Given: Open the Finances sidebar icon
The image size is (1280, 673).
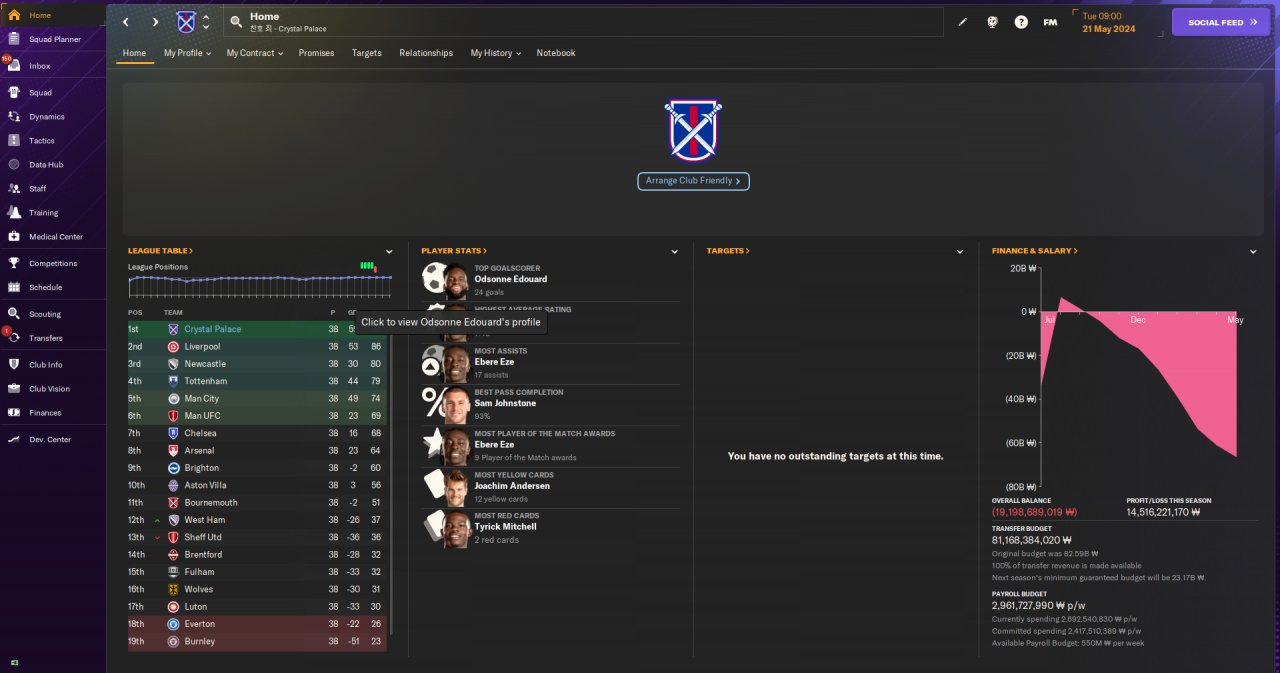Looking at the screenshot, I should tap(14, 413).
